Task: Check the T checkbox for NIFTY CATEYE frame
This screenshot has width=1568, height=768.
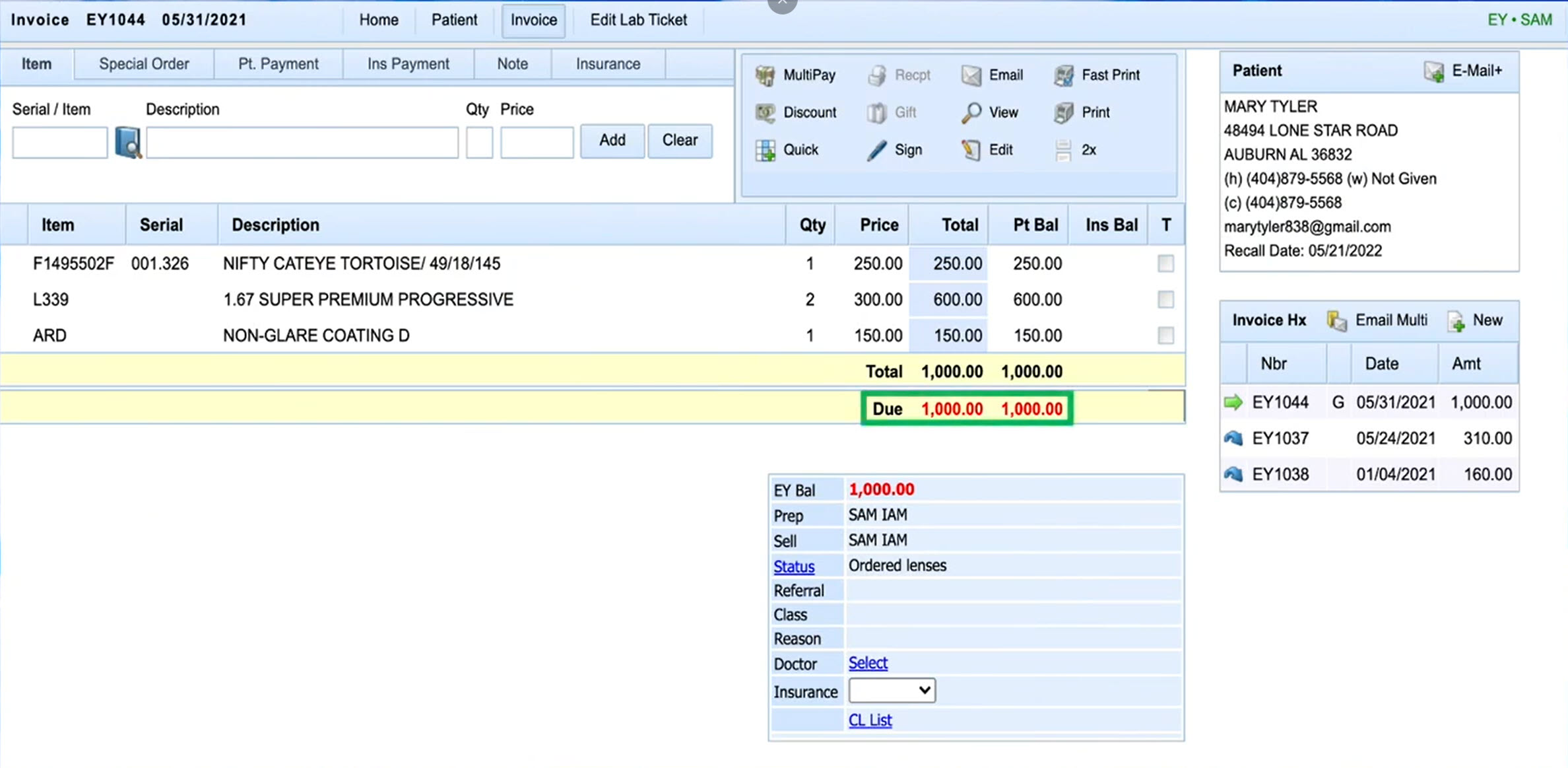Action: [x=1165, y=263]
